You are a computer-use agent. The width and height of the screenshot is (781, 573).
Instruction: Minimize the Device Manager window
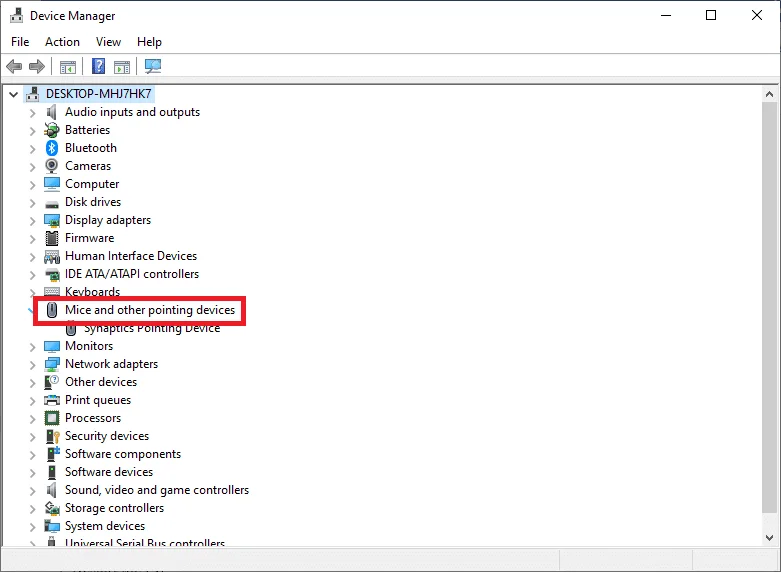pyautogui.click(x=666, y=15)
